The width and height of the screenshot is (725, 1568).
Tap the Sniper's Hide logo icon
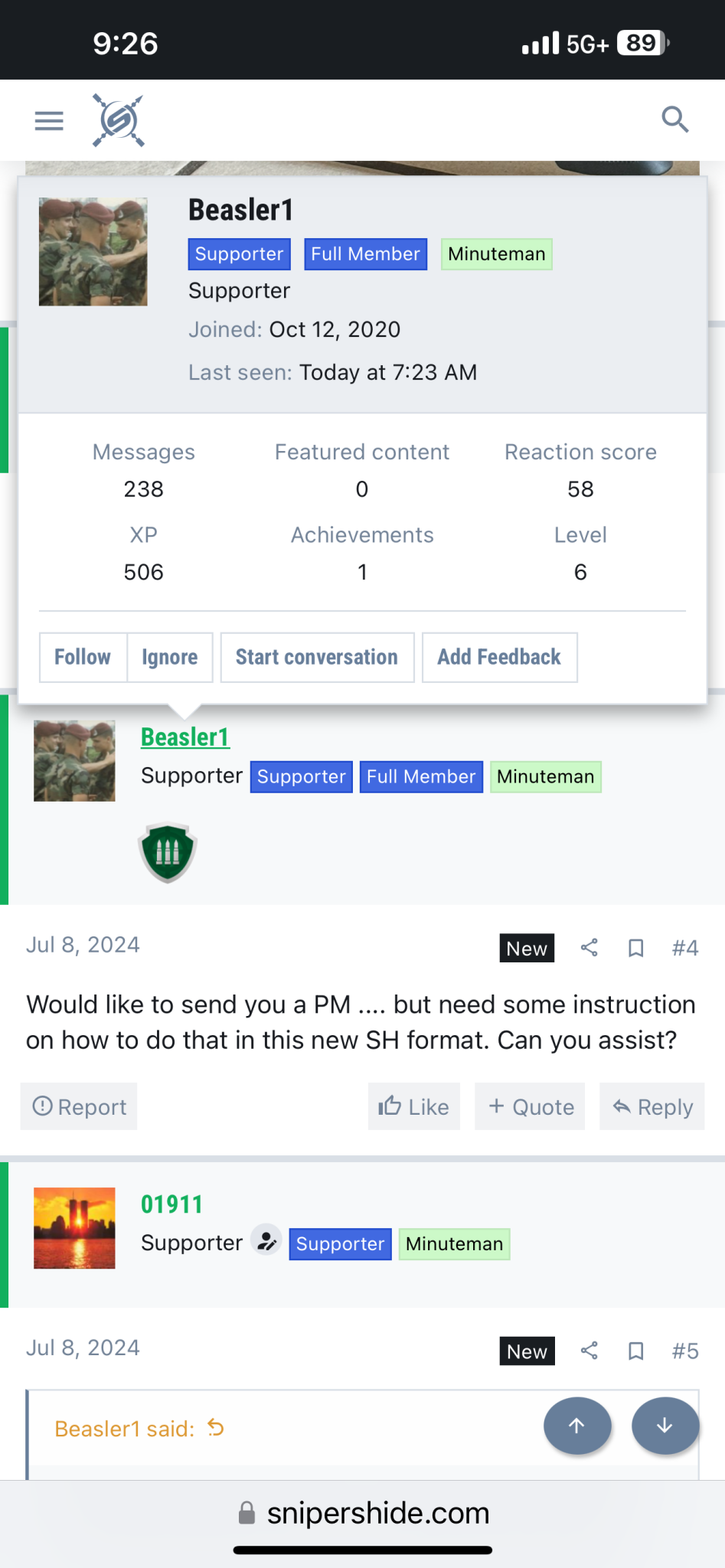tap(118, 120)
